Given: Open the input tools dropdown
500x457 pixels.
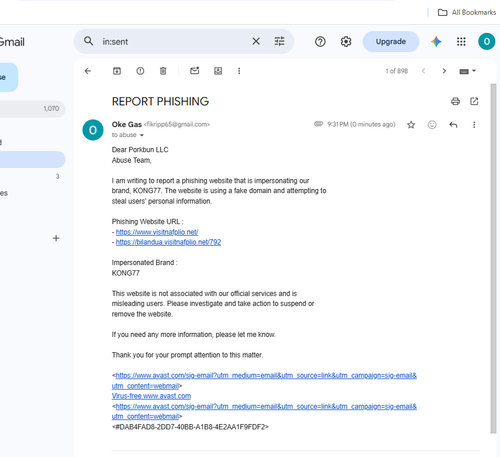Looking at the screenshot, I should [468, 71].
